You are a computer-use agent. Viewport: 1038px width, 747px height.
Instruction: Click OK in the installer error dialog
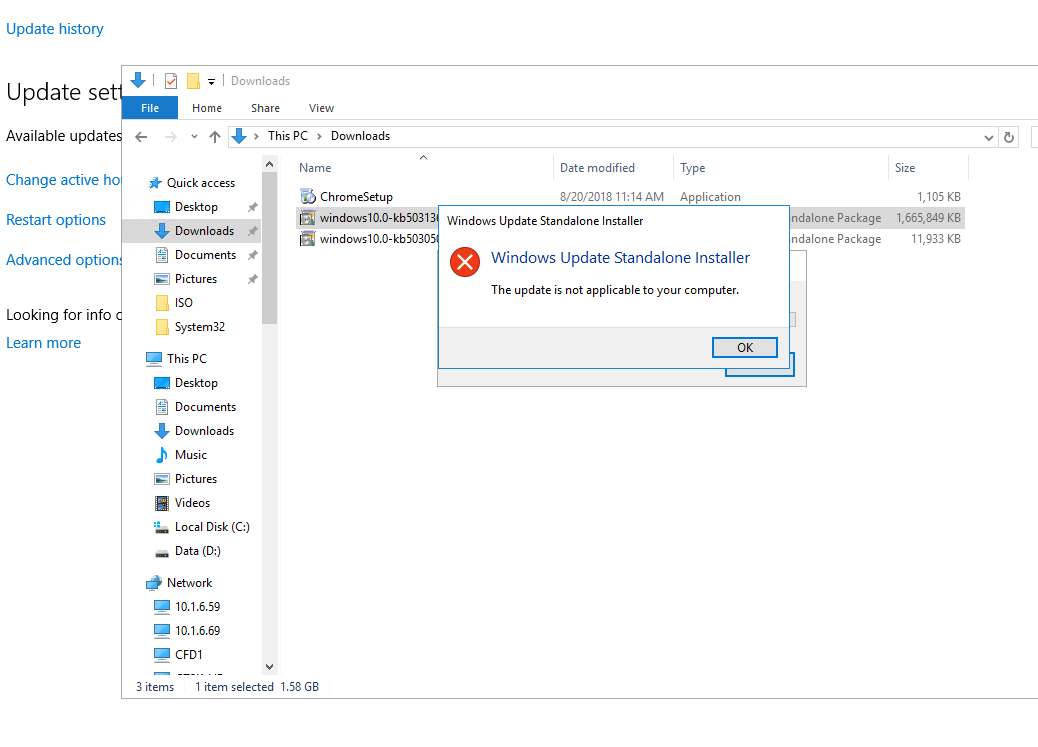[744, 348]
